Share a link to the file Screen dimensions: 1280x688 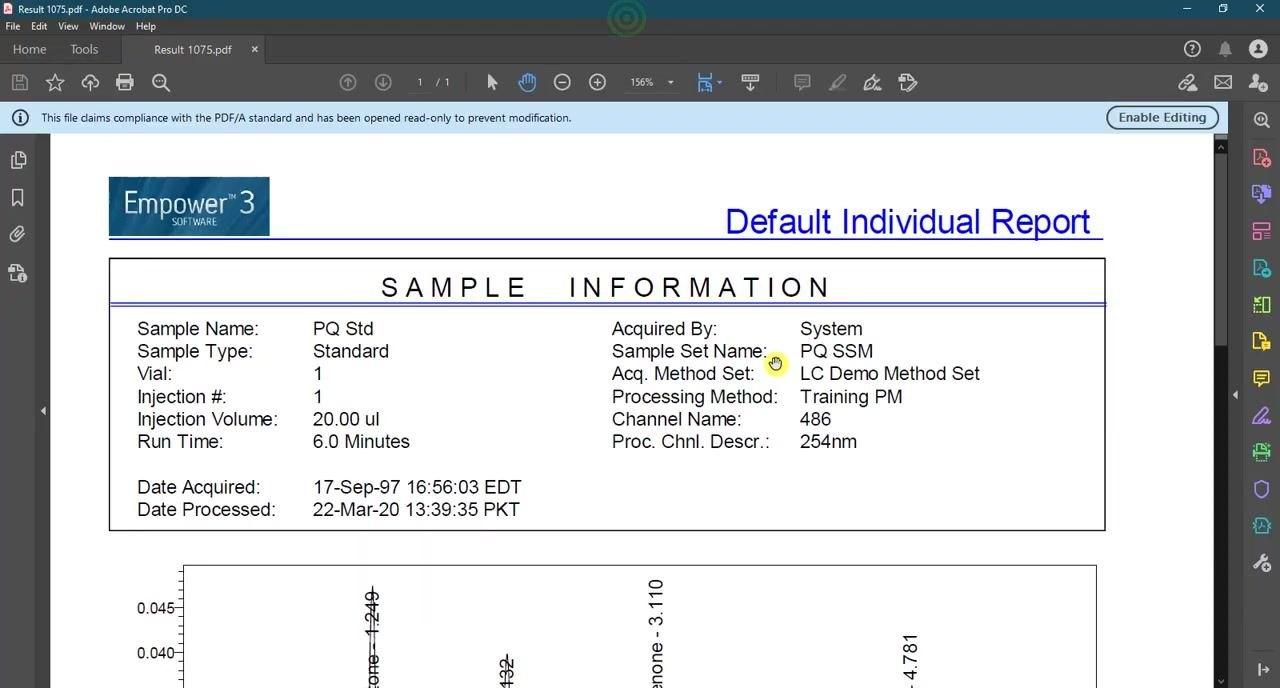point(1187,82)
